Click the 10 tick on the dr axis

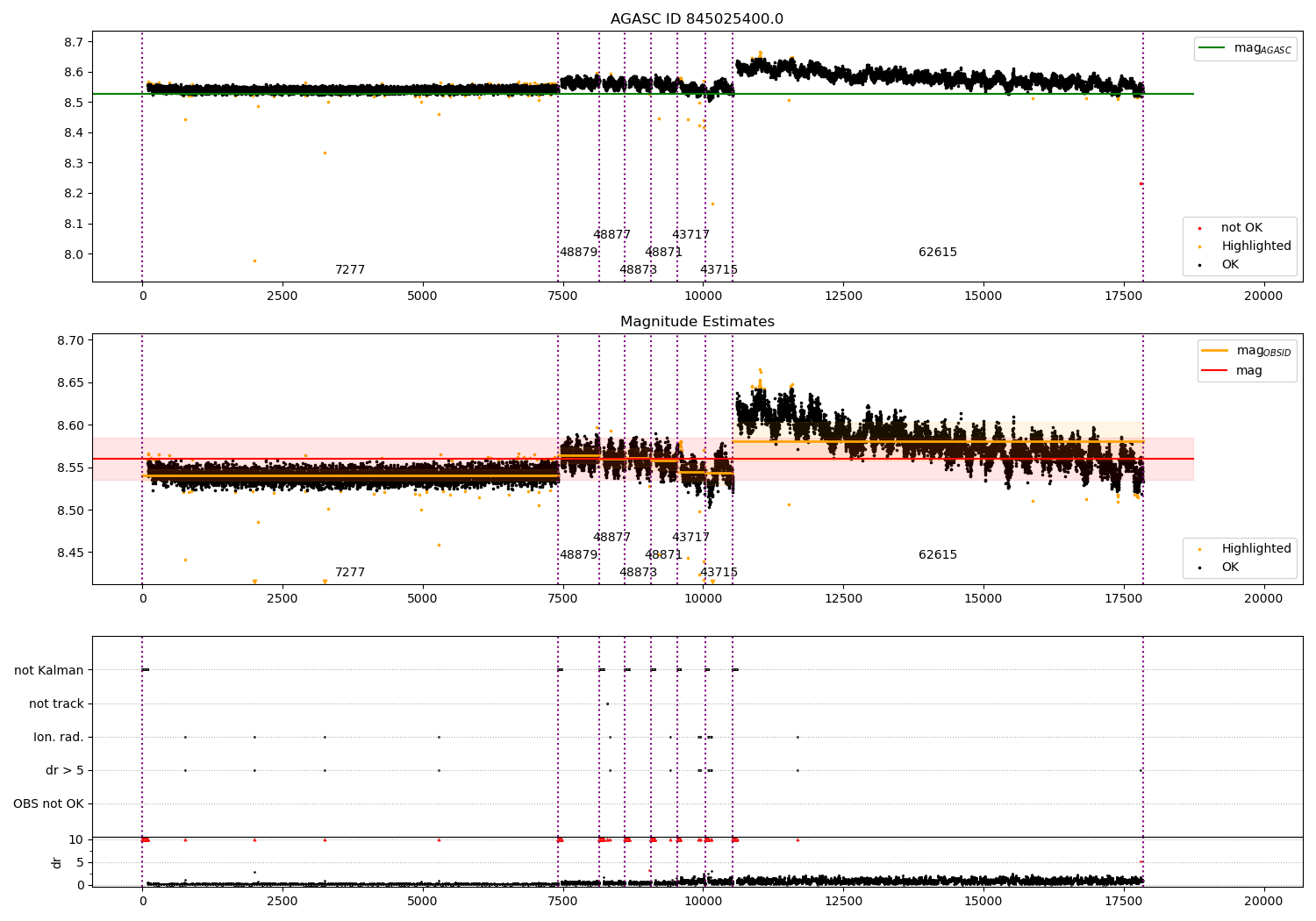tap(76, 840)
